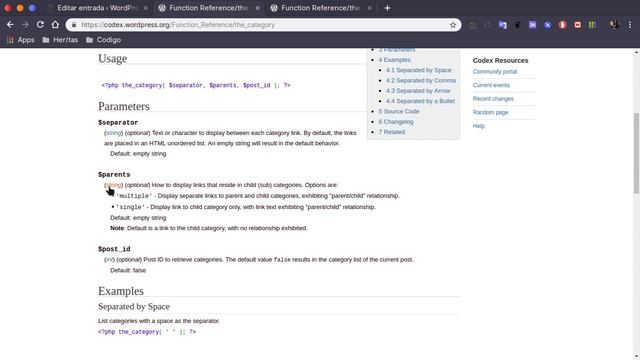Open the Apps grid in bookmarks bar
Image resolution: width=640 pixels, height=360 pixels.
tap(21, 40)
